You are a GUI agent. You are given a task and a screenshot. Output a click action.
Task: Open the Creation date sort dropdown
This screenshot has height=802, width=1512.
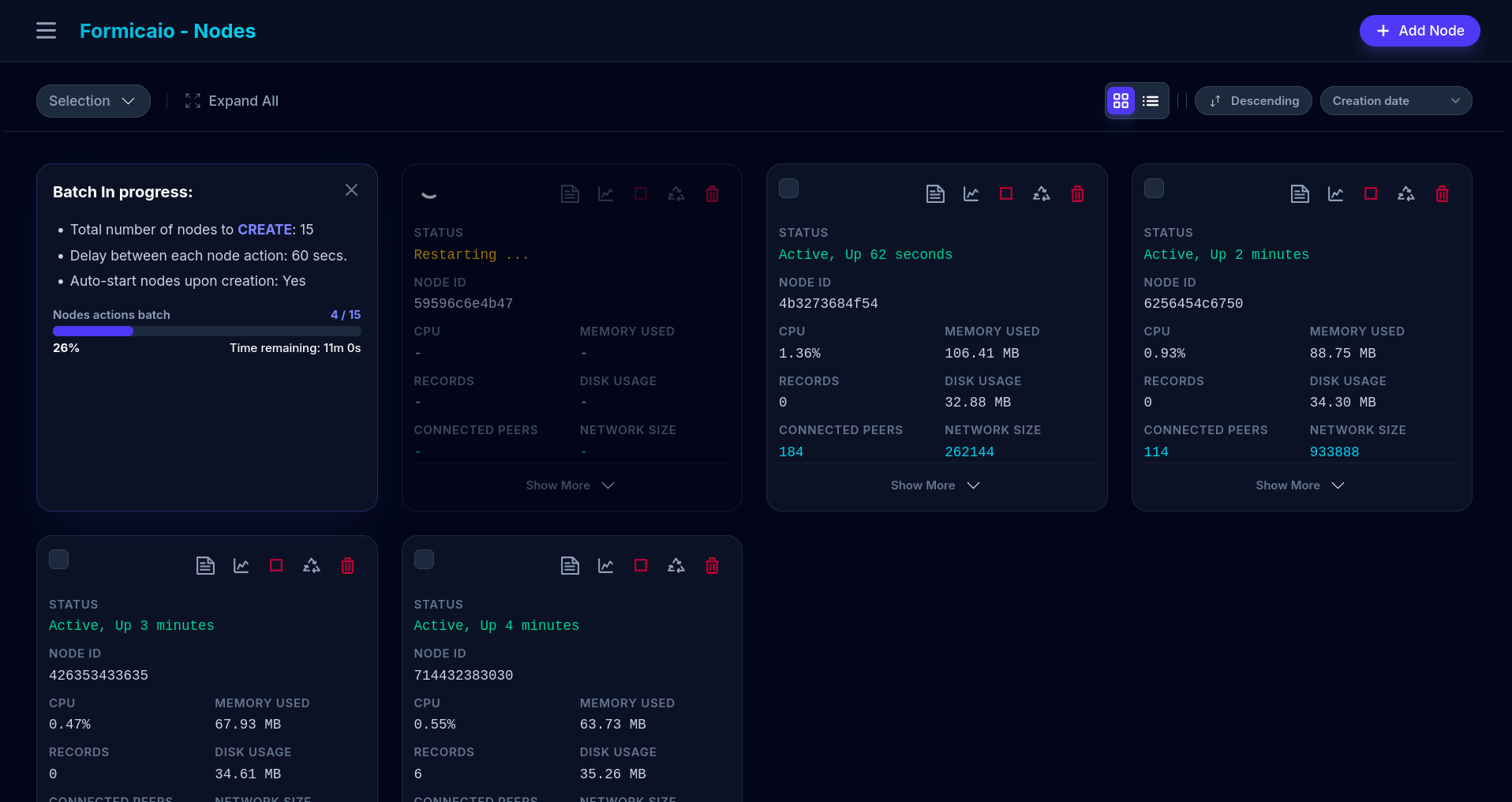1395,101
